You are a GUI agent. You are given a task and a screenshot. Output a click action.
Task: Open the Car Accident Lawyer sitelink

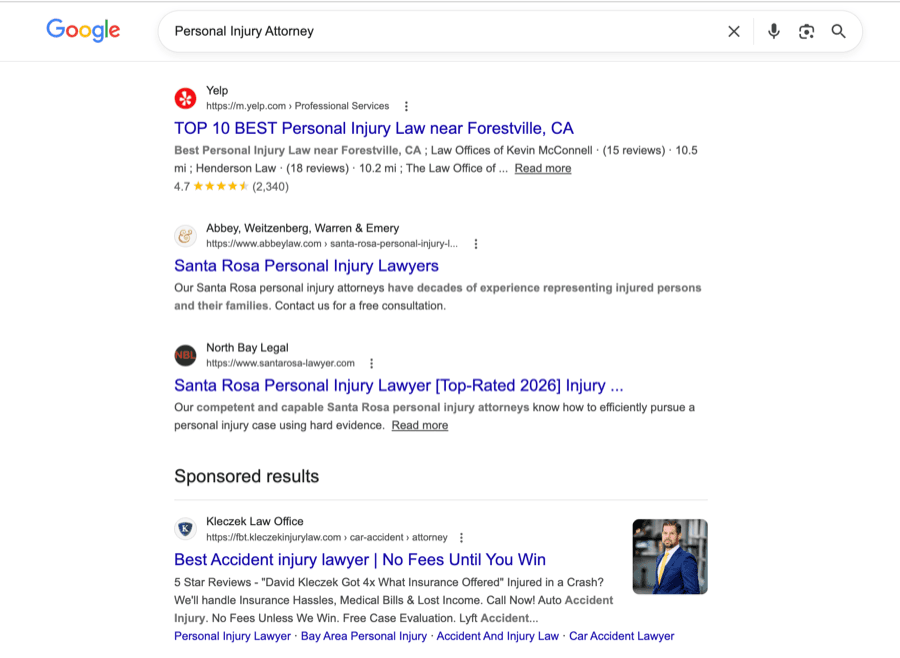621,635
